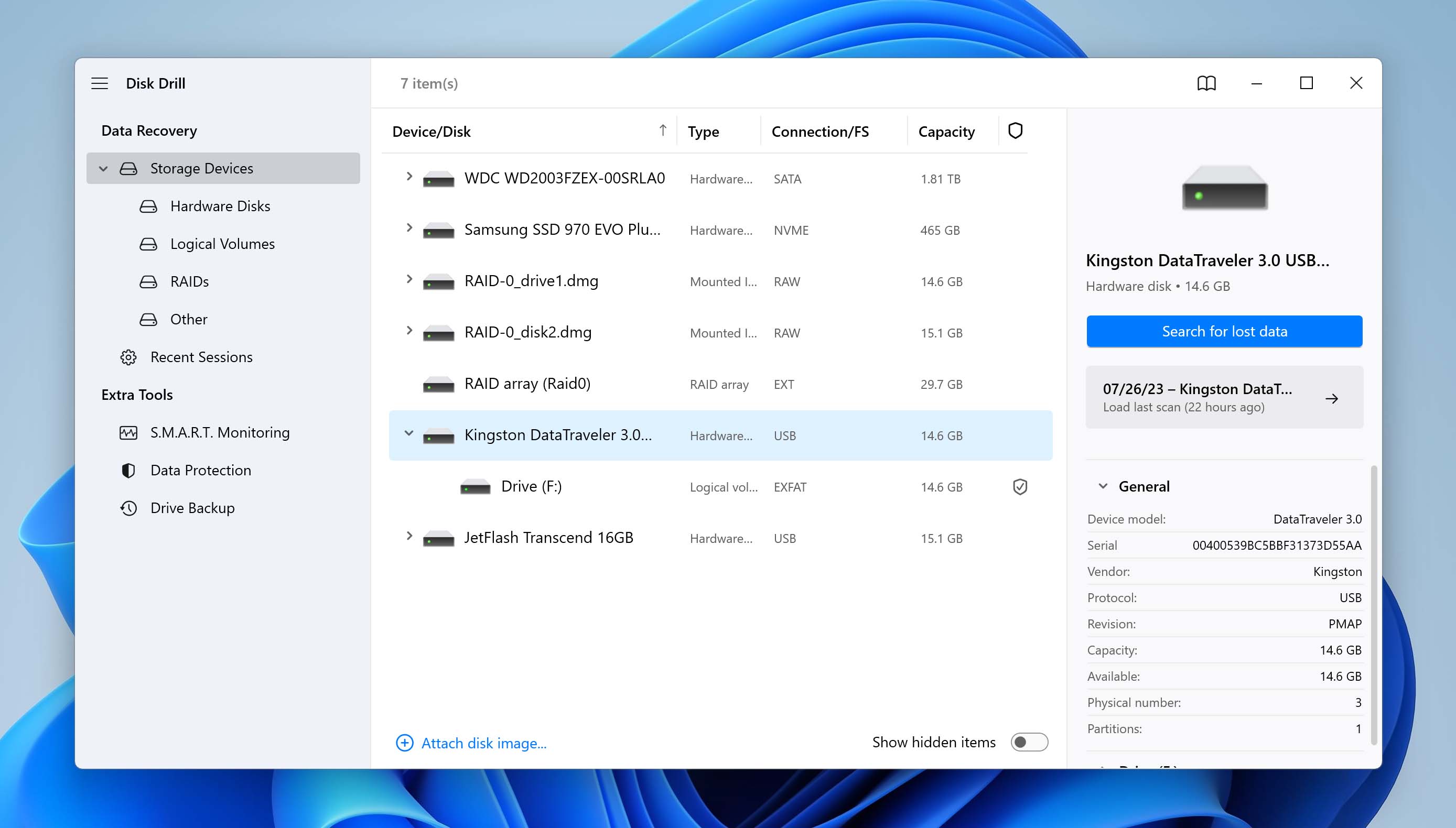Click the NVME connection cell
Image resolution: width=1456 pixels, height=828 pixels.
tap(791, 230)
